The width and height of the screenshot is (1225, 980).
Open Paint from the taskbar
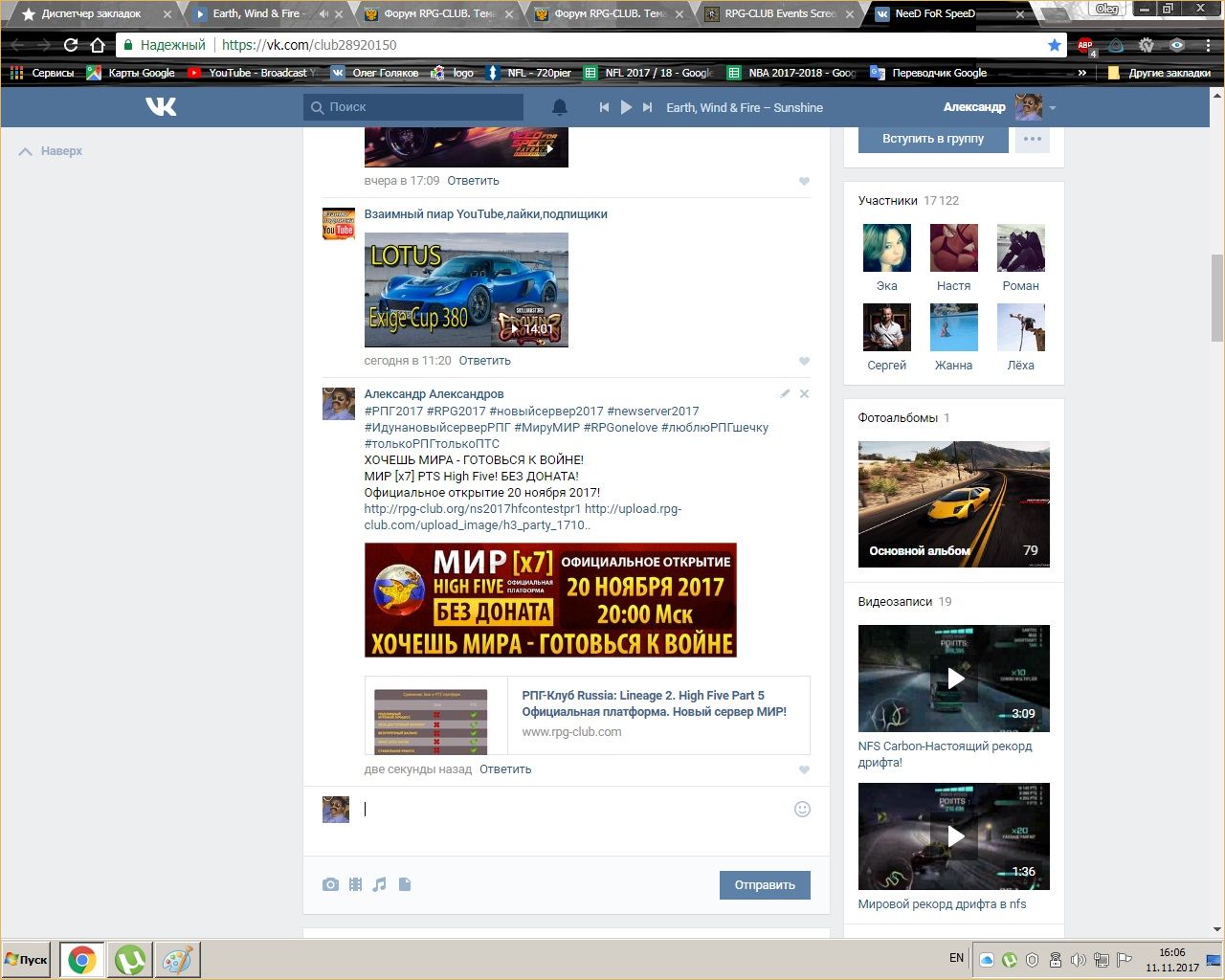tap(176, 960)
